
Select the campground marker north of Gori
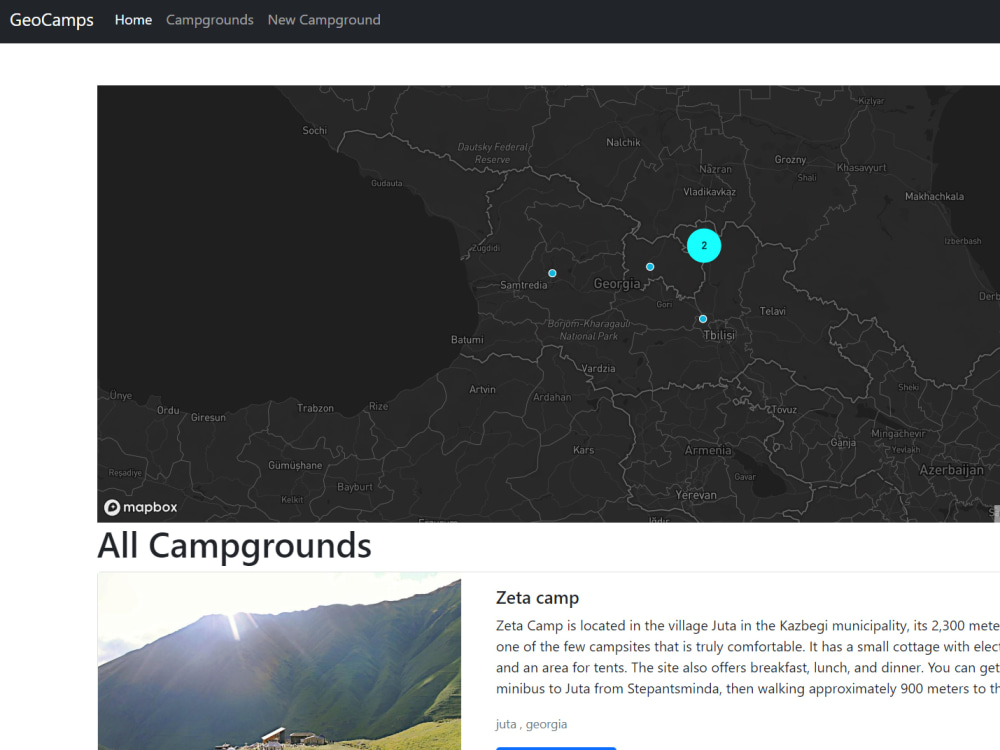coord(650,267)
